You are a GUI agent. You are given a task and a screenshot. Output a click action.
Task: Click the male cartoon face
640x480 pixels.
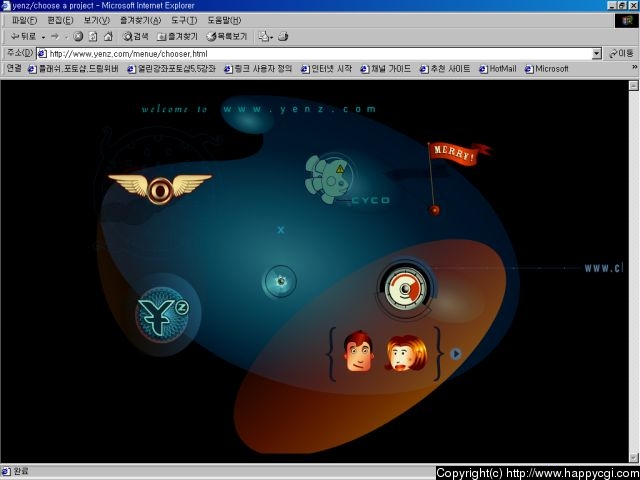358,351
